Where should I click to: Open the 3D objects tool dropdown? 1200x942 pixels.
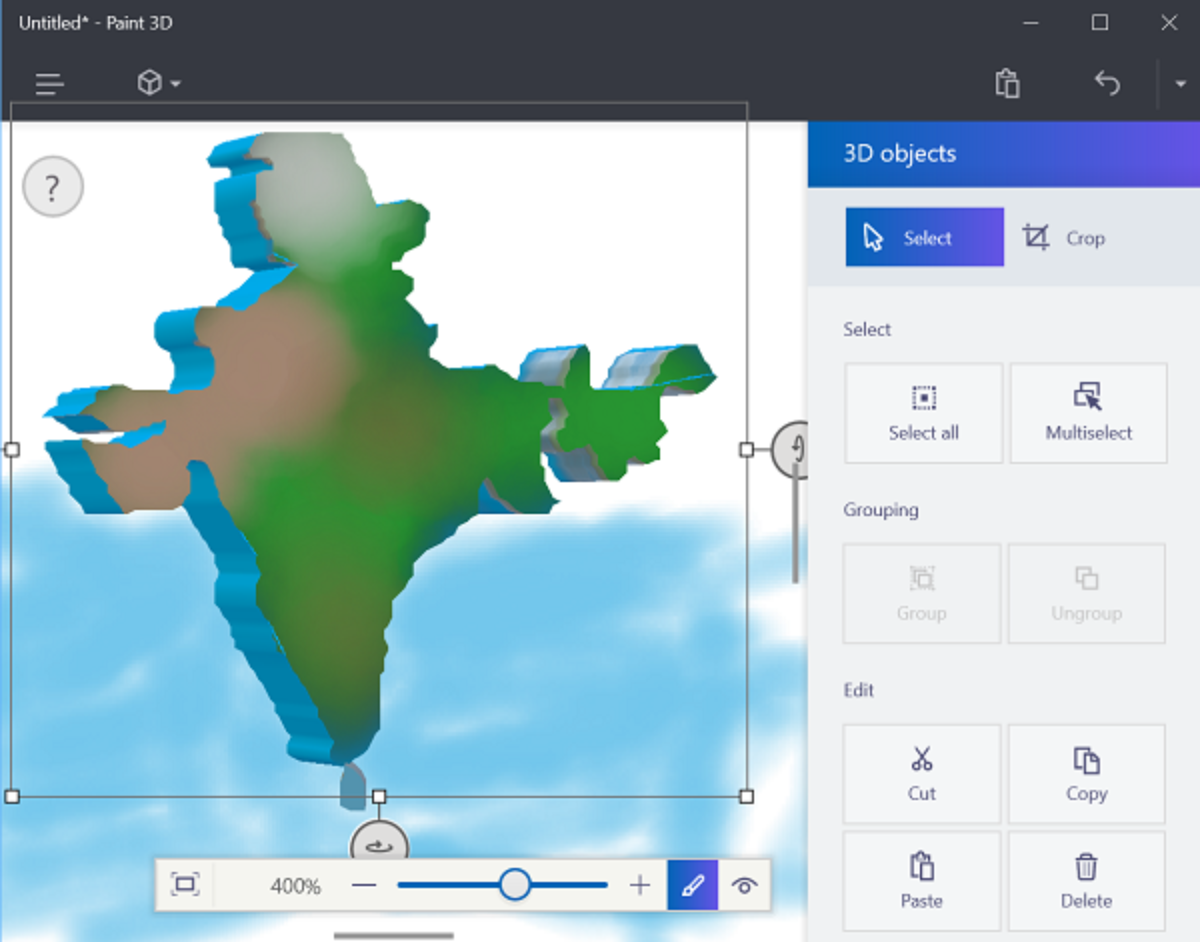pyautogui.click(x=158, y=83)
